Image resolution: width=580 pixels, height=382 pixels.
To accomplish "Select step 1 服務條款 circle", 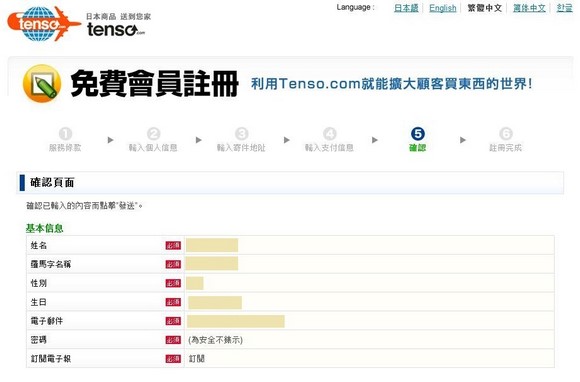I will pyautogui.click(x=65, y=133).
